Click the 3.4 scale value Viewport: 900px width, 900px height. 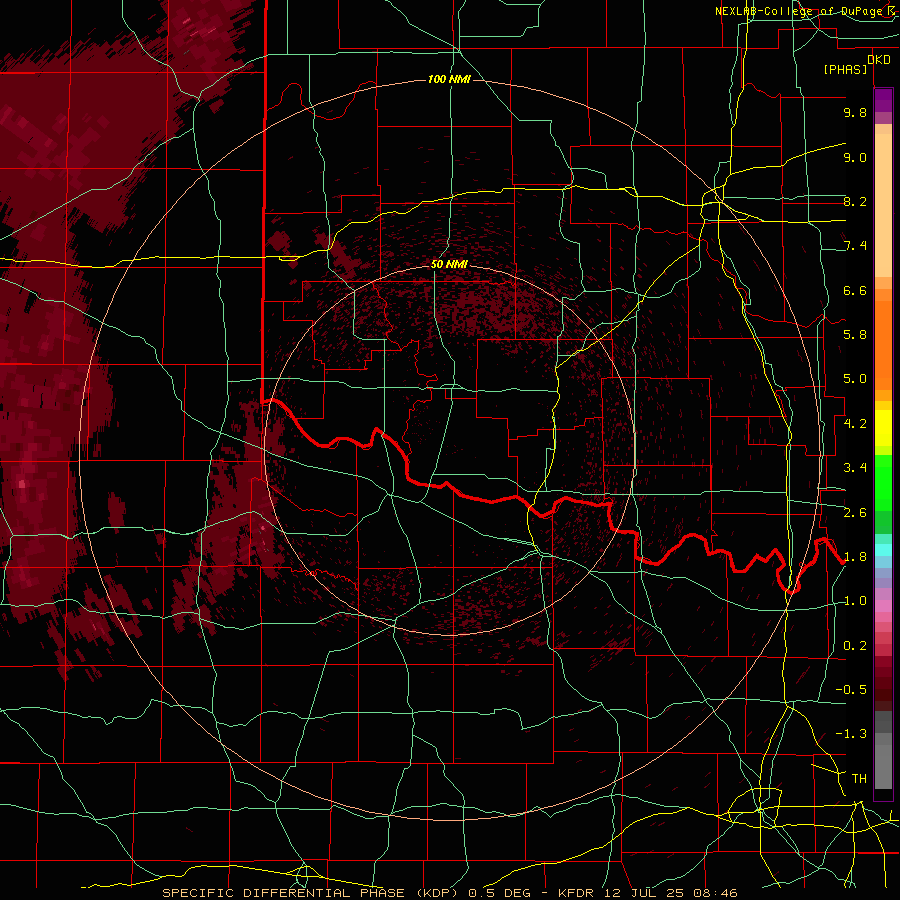[855, 468]
